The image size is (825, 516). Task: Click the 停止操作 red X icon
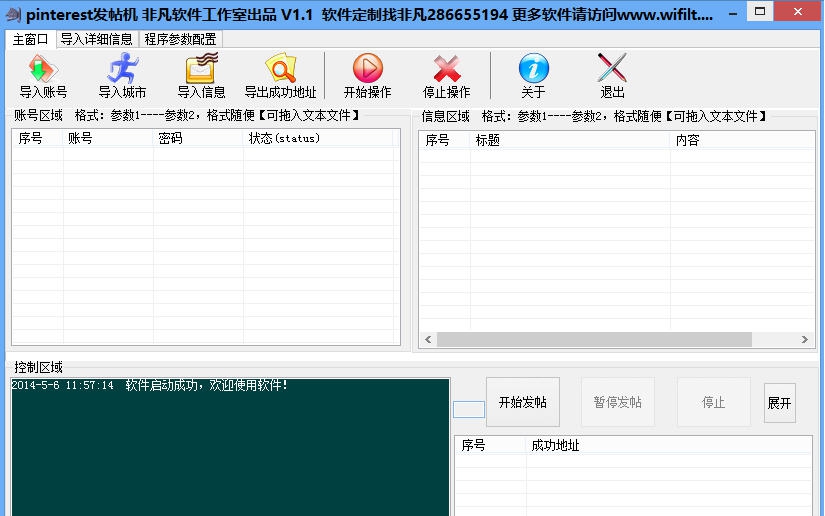(447, 69)
